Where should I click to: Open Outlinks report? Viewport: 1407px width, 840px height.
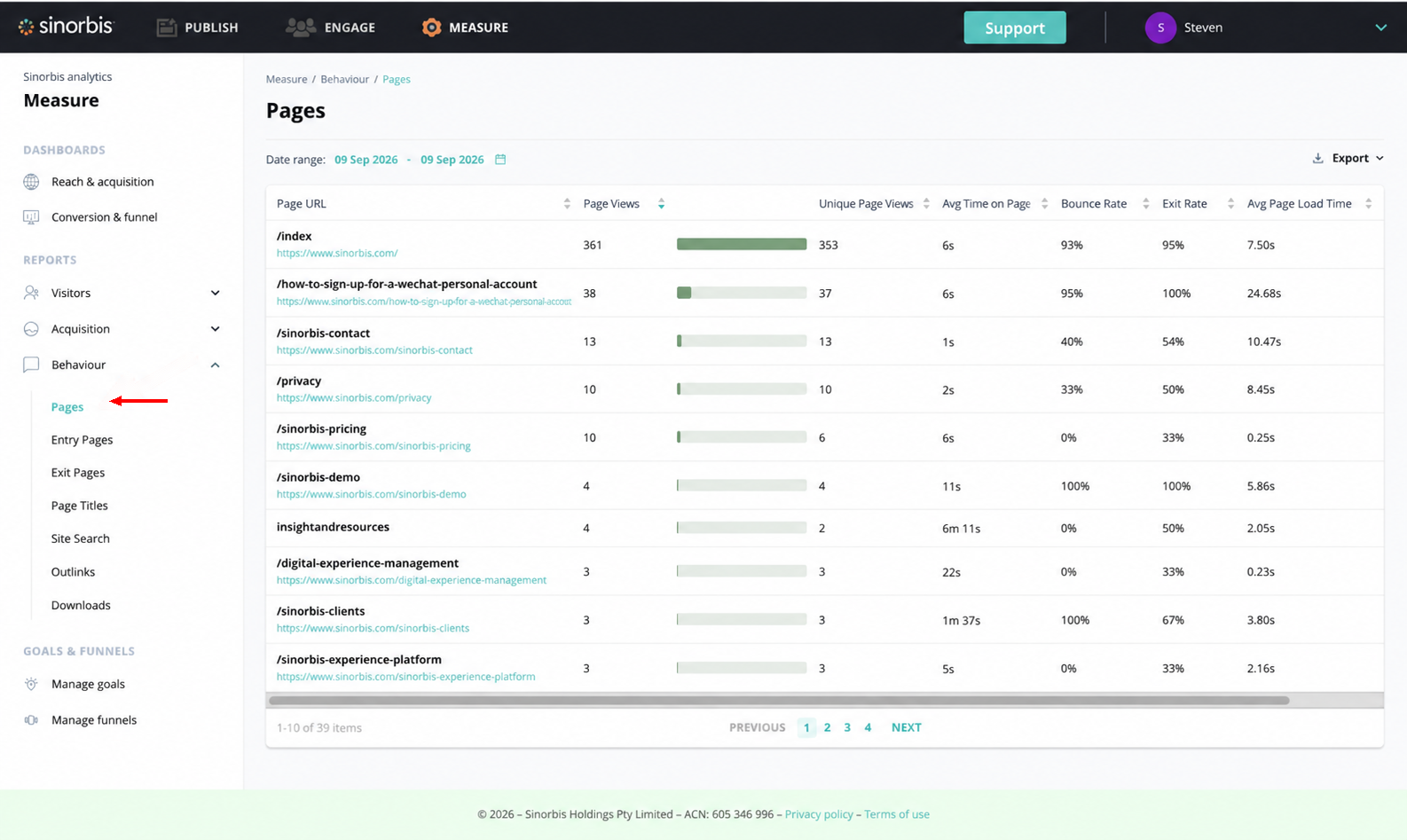point(73,572)
